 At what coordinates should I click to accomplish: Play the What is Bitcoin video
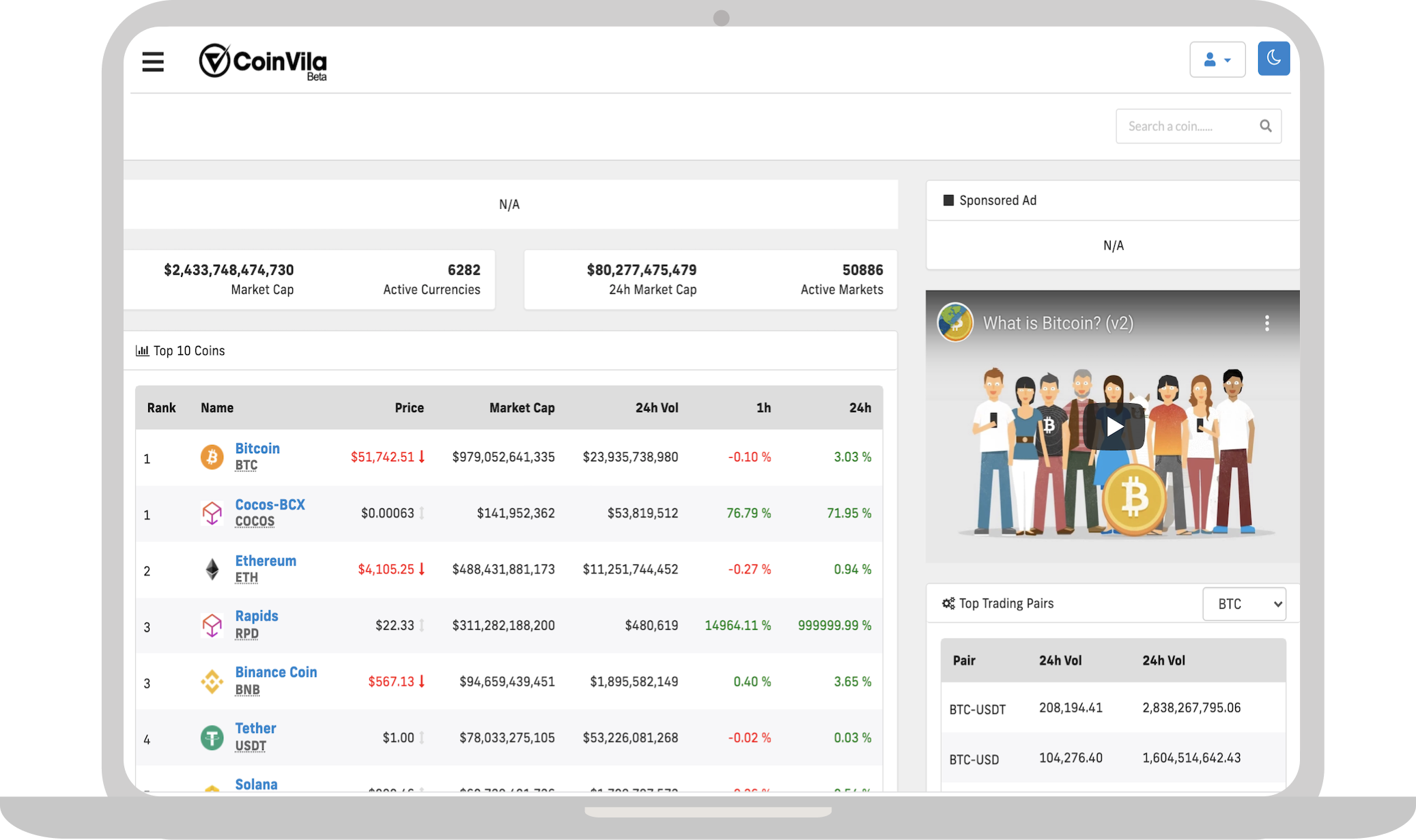click(1114, 426)
